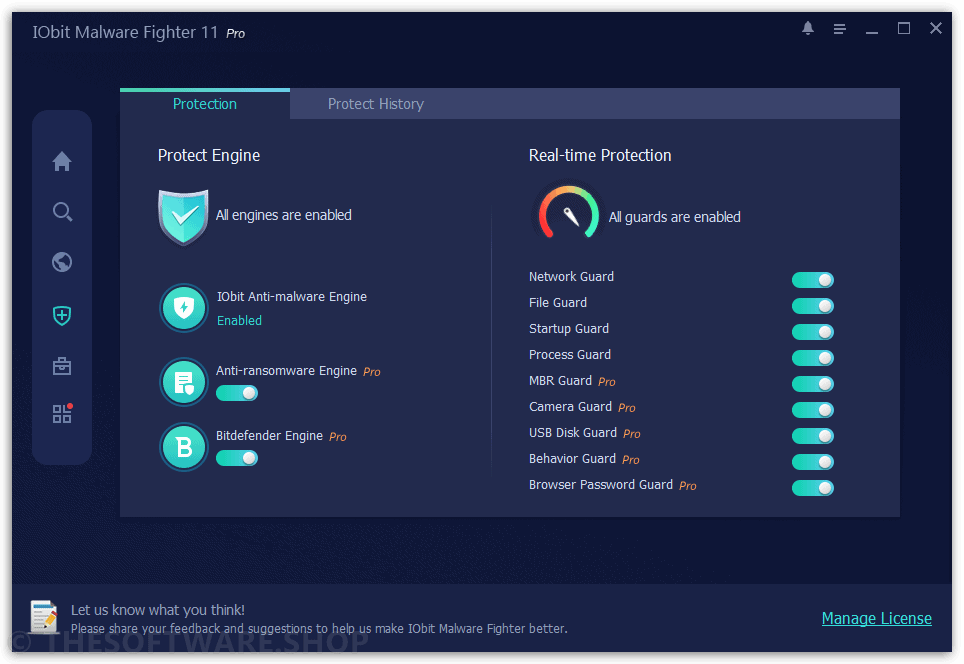Click the Protect Engine shield icon
Screen dimensions: 964x664
coord(183,217)
